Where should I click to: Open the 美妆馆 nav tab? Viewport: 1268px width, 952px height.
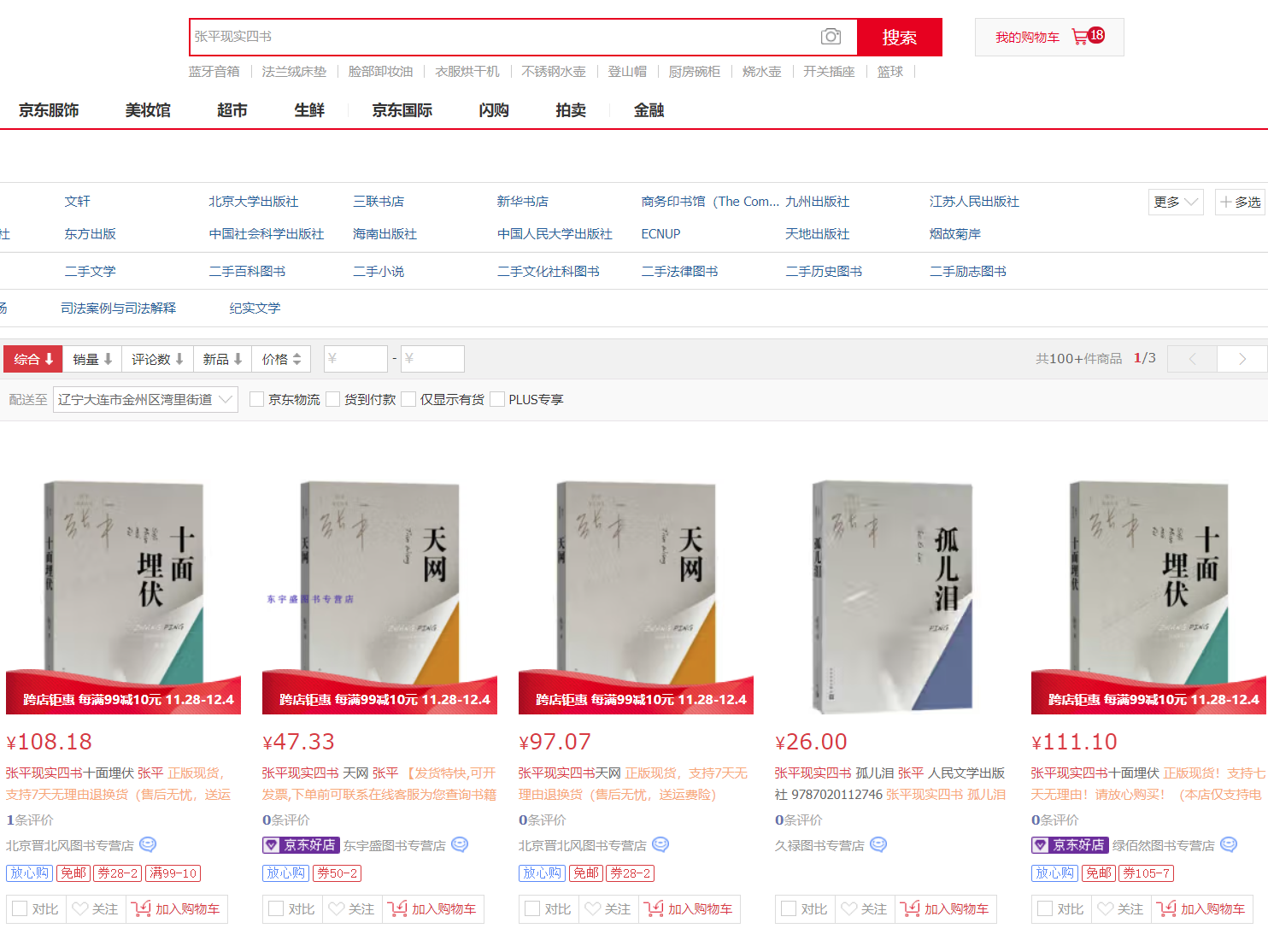[148, 110]
